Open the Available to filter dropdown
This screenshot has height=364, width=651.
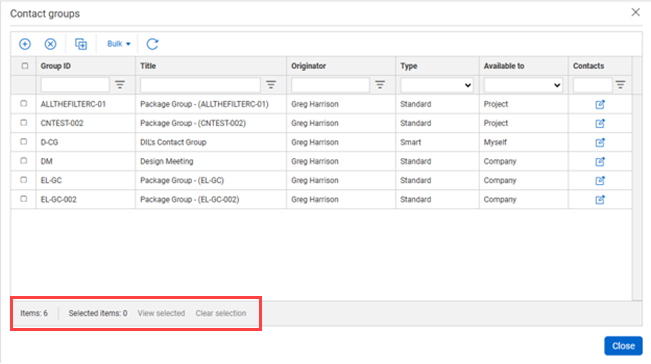[x=523, y=85]
